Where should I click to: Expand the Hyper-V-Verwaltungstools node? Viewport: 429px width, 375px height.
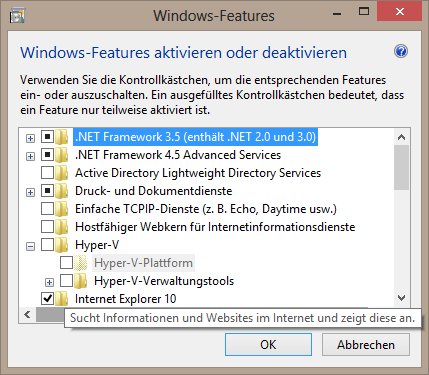[x=49, y=283]
